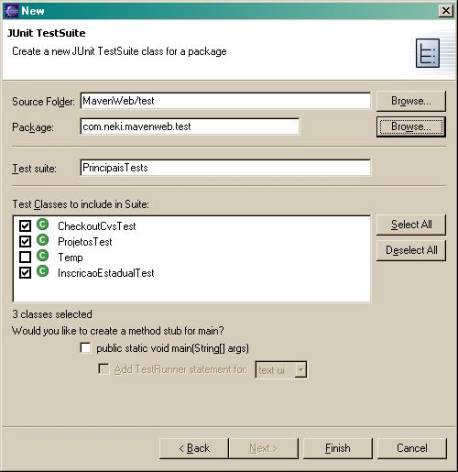The height and width of the screenshot is (472, 458).
Task: Click the Package text field
Action: click(189, 127)
